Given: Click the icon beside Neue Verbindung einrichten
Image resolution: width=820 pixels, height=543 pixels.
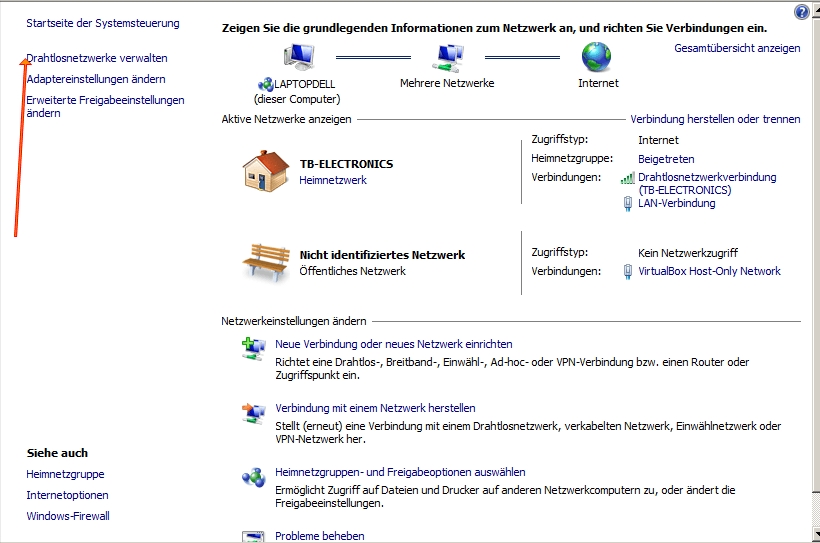Looking at the screenshot, I should [251, 348].
